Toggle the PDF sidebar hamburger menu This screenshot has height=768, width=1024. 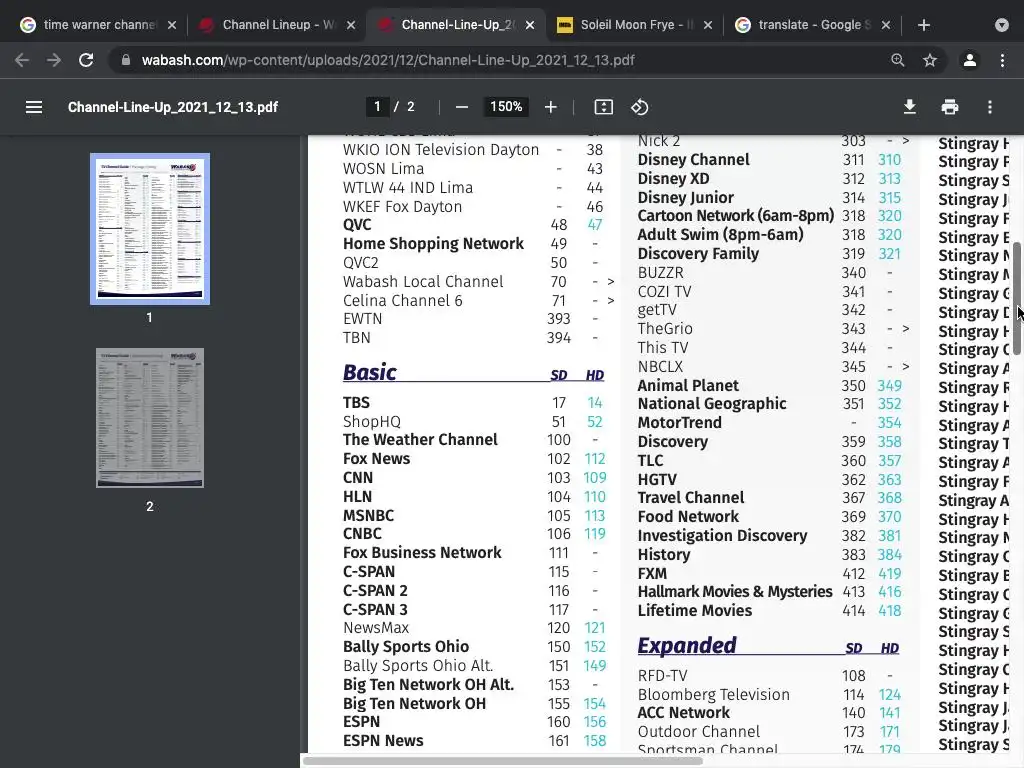coord(34,107)
